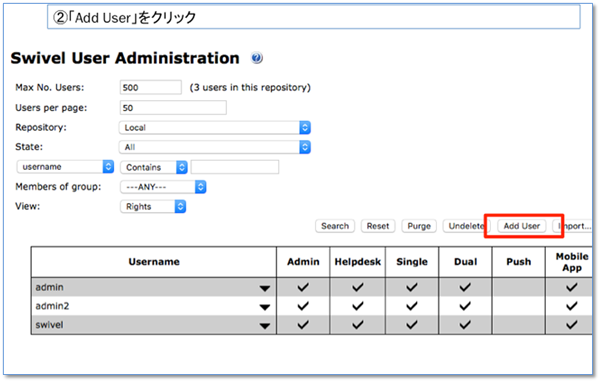
Task: Click the search text field next to Contains
Action: 235,167
